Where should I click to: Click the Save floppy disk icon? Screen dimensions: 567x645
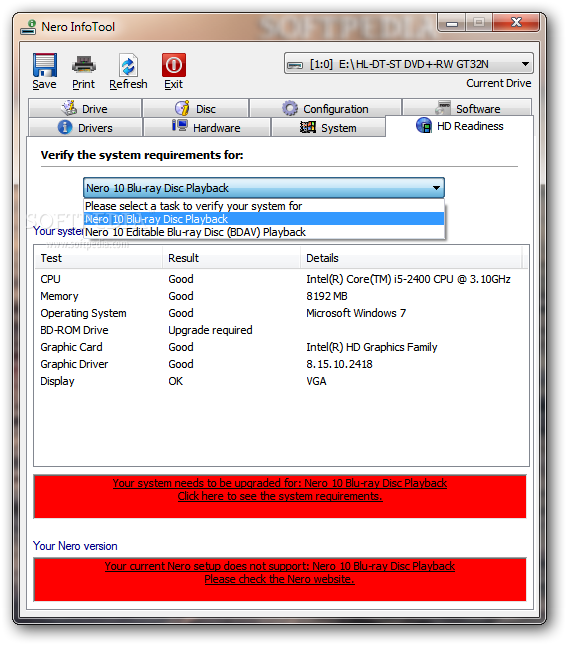pos(45,65)
